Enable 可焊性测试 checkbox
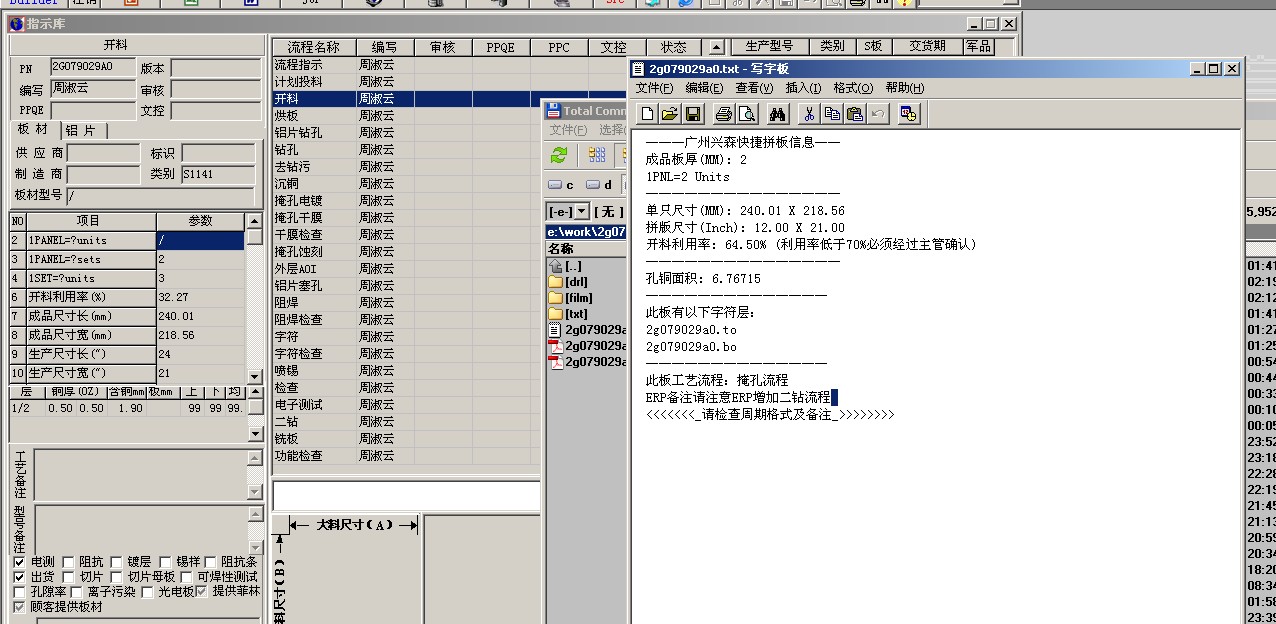Screen dimensions: 1276x624 [x=187, y=577]
